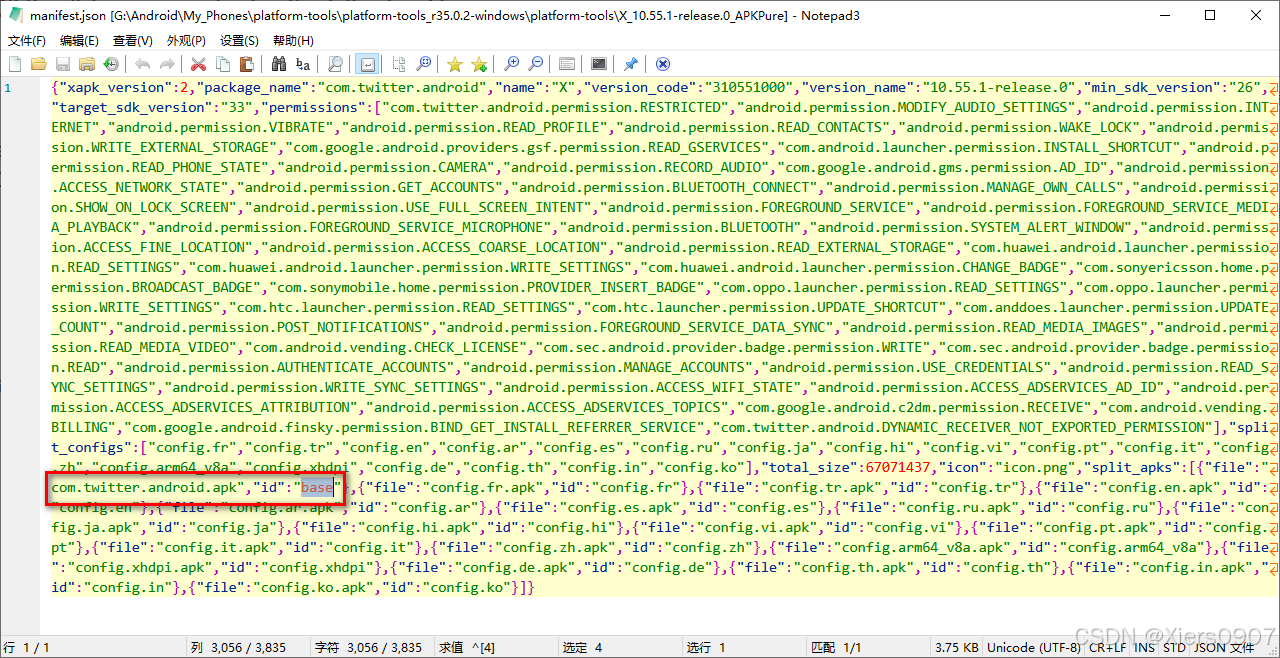Image resolution: width=1280 pixels, height=658 pixels.
Task: Change encoding via Unicode (UTF-8) status entry
Action: coord(1034,647)
